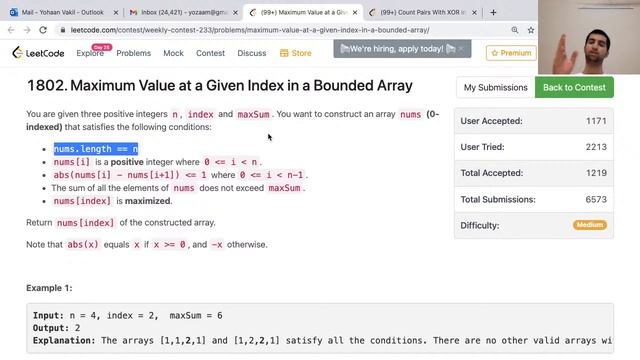Open the Discuss section

251,53
